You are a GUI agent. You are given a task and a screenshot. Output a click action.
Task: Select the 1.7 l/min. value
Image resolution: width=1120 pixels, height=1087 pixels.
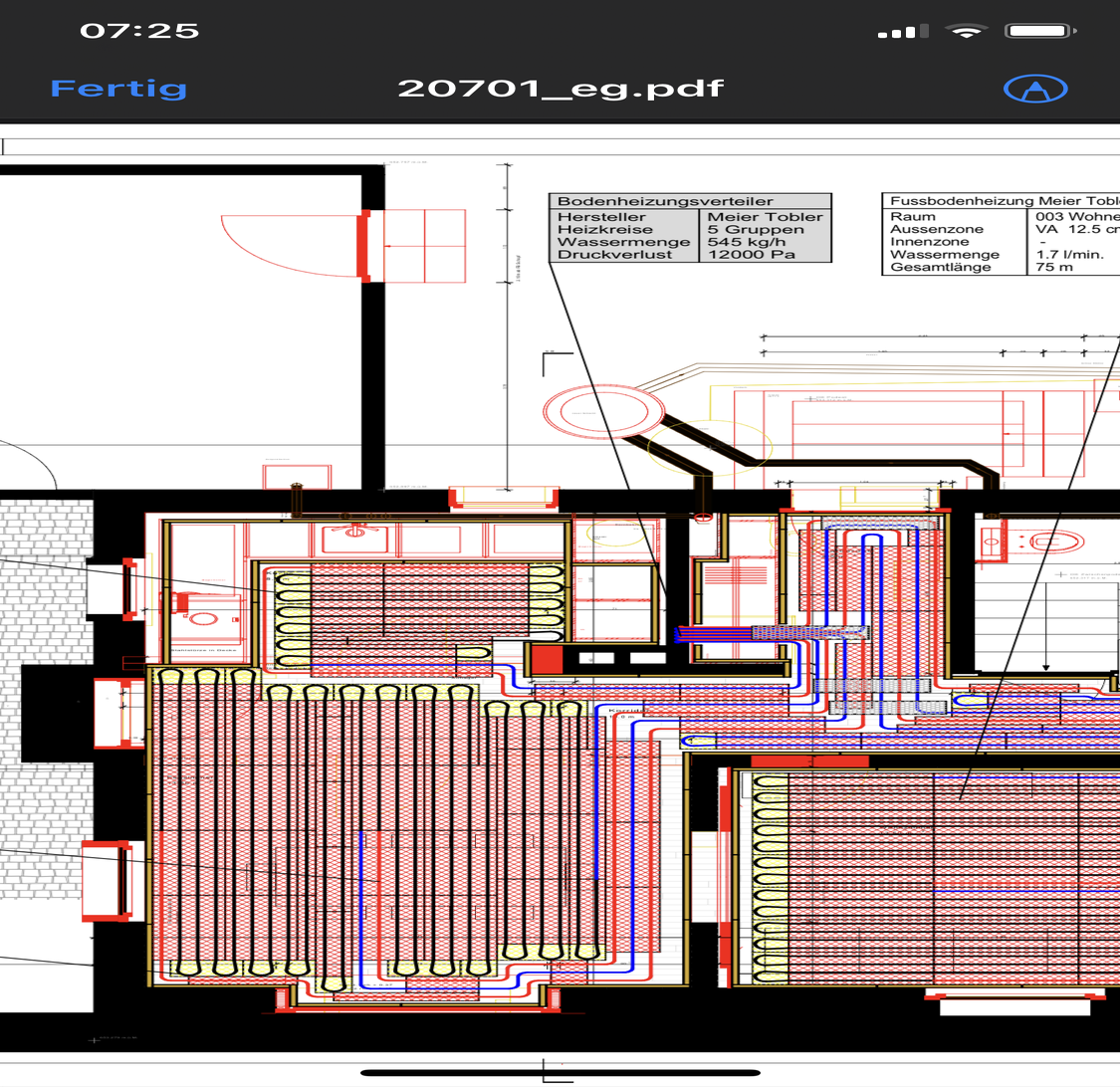click(1069, 254)
